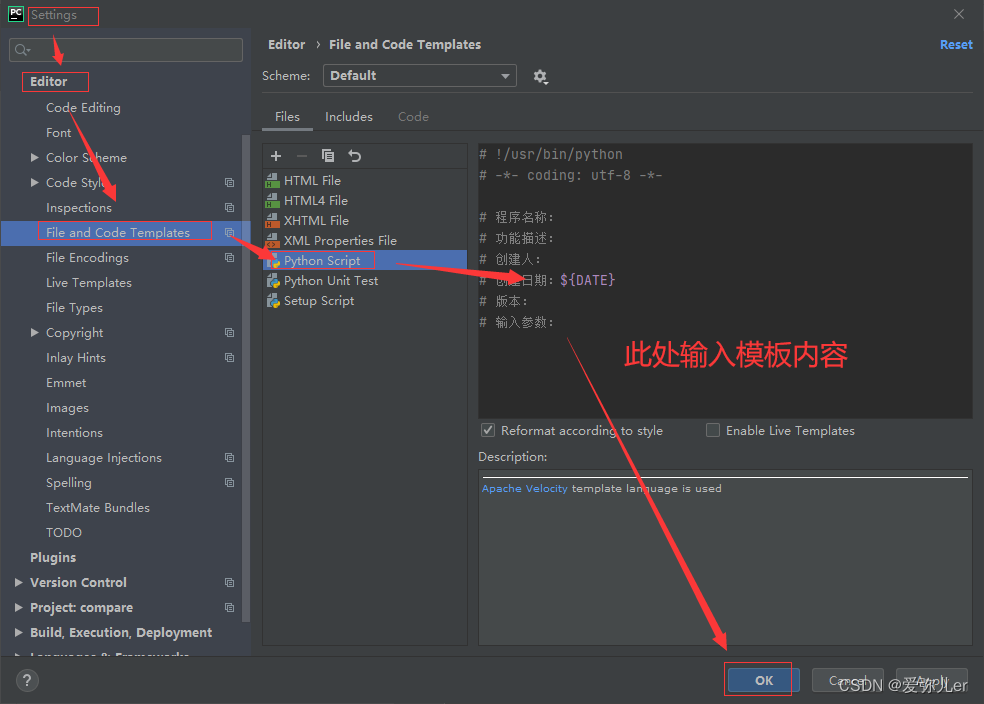Click the Setup Script file icon
Image resolution: width=984 pixels, height=704 pixels.
pos(273,301)
